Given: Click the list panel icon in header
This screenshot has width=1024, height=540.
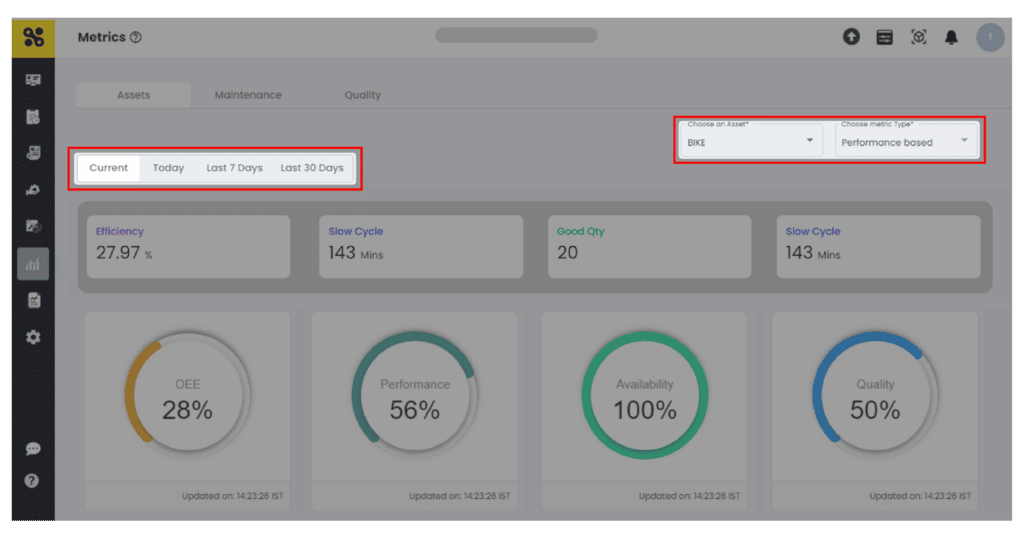Looking at the screenshot, I should [885, 37].
